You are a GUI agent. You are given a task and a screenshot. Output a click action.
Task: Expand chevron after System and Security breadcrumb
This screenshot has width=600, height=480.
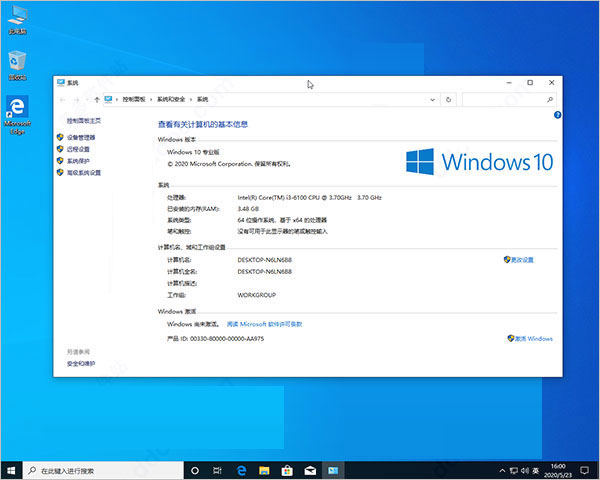pyautogui.click(x=191, y=100)
